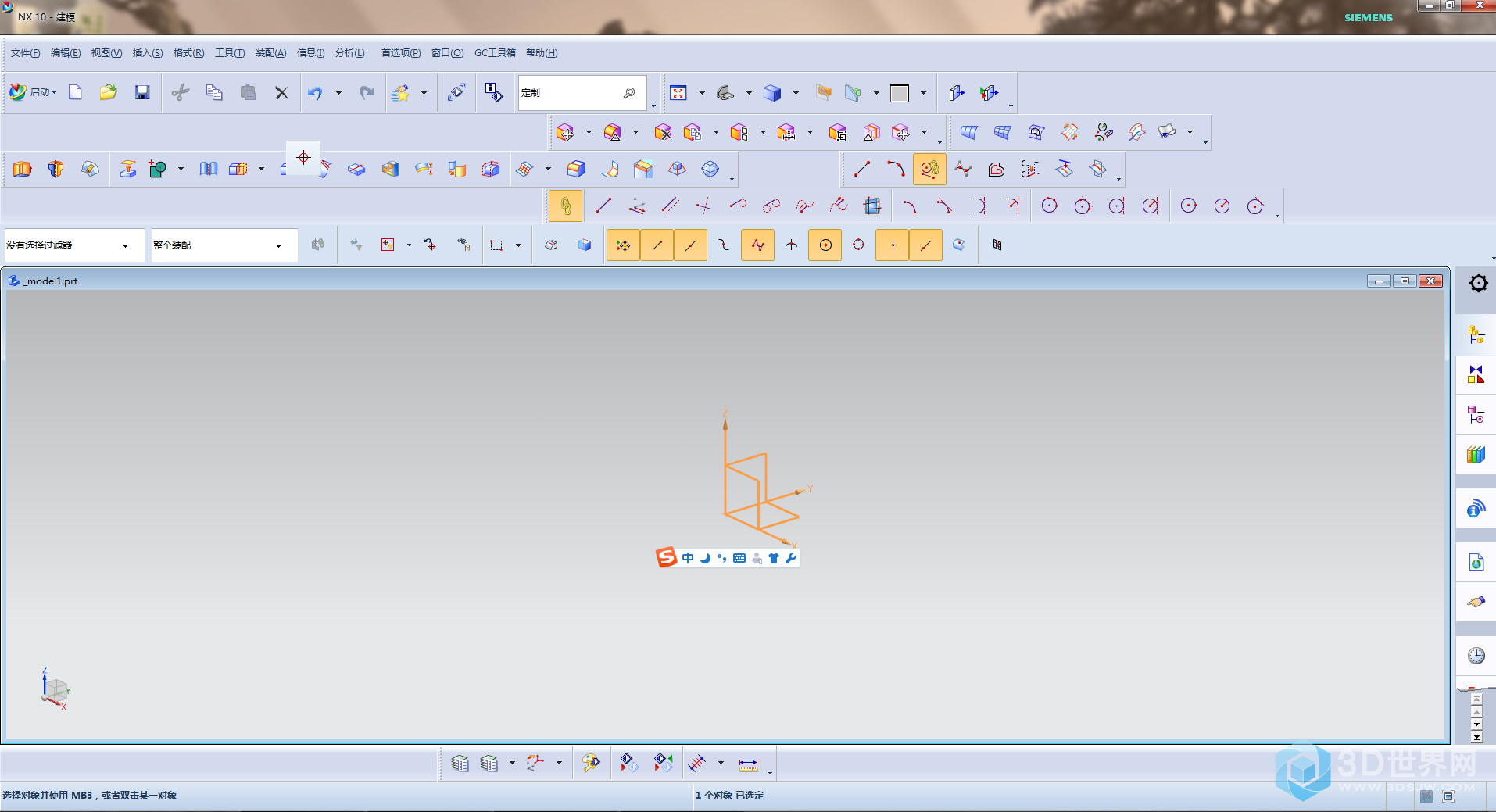Open the Assembly Navigator sidebar tab
The height and width of the screenshot is (812, 1496).
point(1476,336)
